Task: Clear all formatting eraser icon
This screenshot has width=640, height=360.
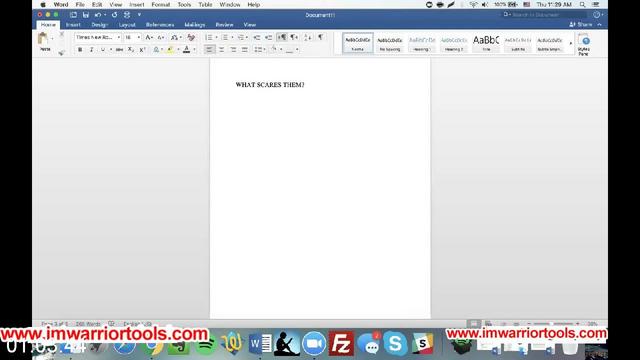Action: (191, 38)
